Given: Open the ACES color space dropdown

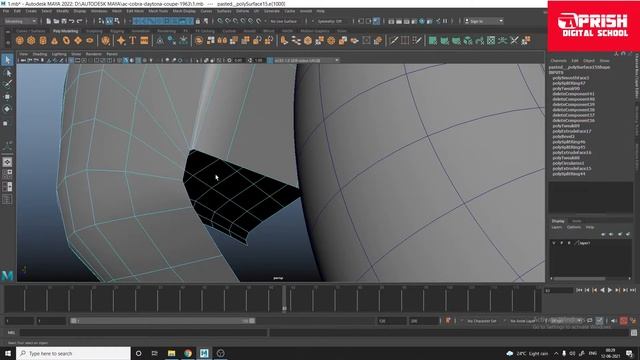Looking at the screenshot, I should coord(306,60).
